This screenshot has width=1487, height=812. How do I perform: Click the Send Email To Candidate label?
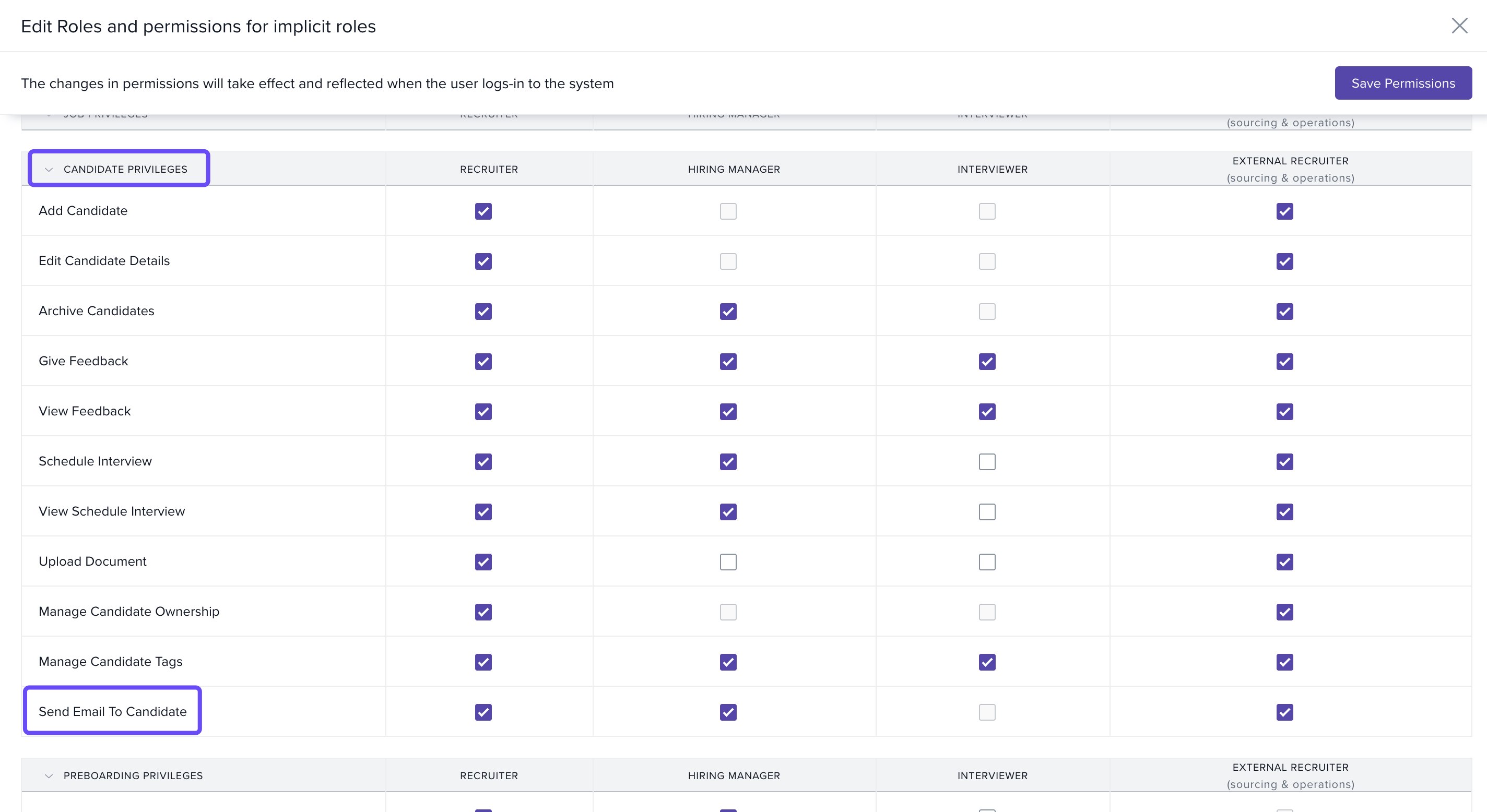113,712
